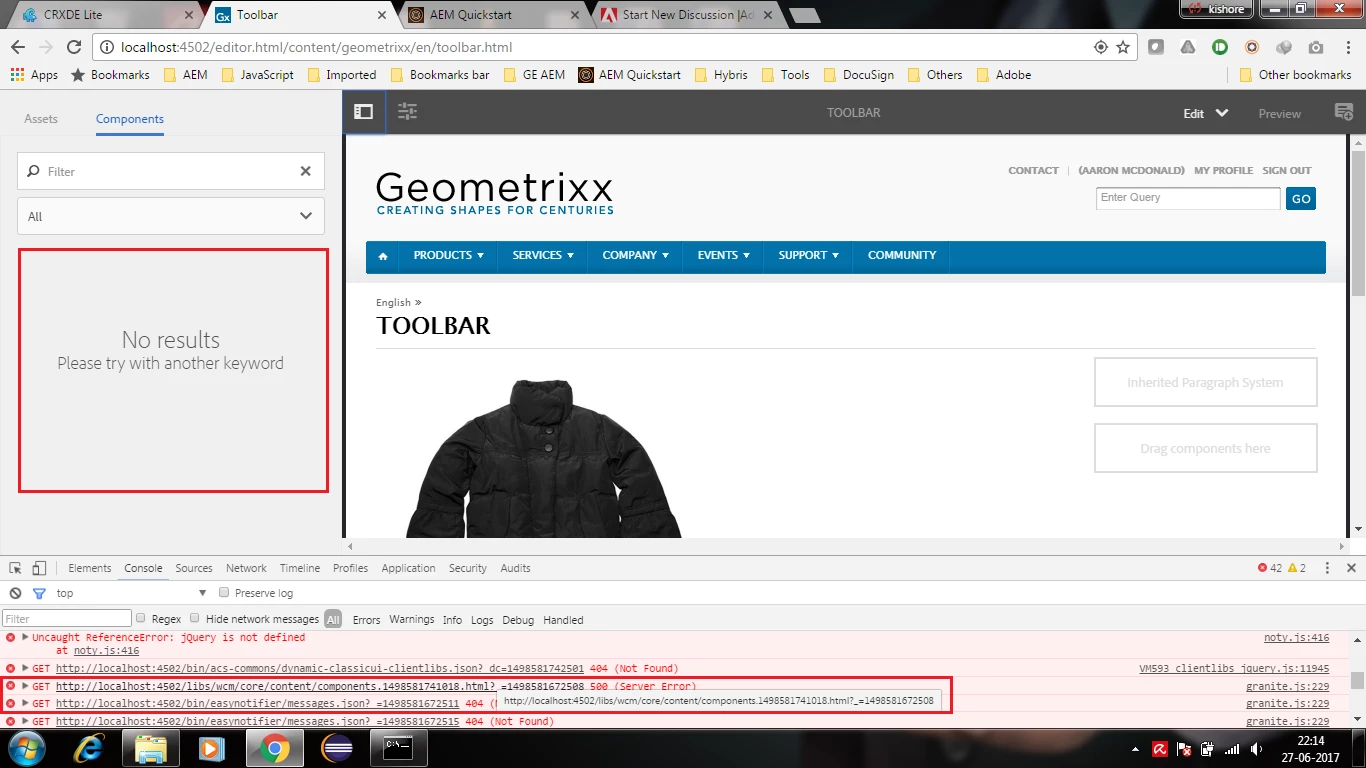1366x768 pixels.
Task: Open noty.js:416 source link
Action: click(x=1296, y=638)
